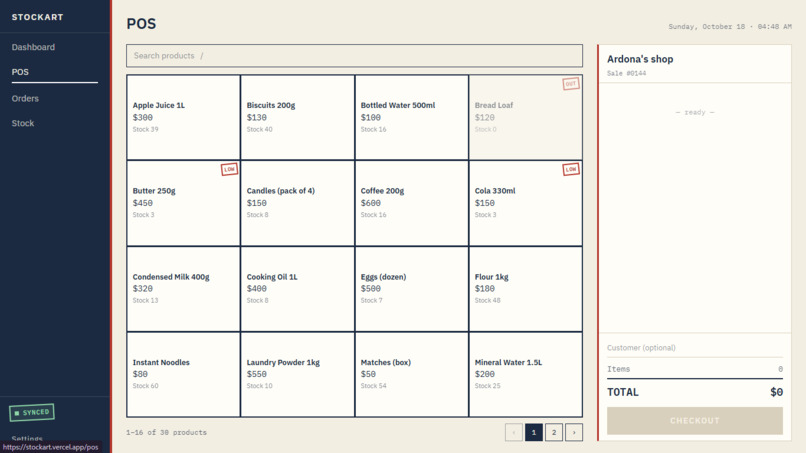Focus the Customer (optional) field
This screenshot has width=806, height=453.
point(694,348)
